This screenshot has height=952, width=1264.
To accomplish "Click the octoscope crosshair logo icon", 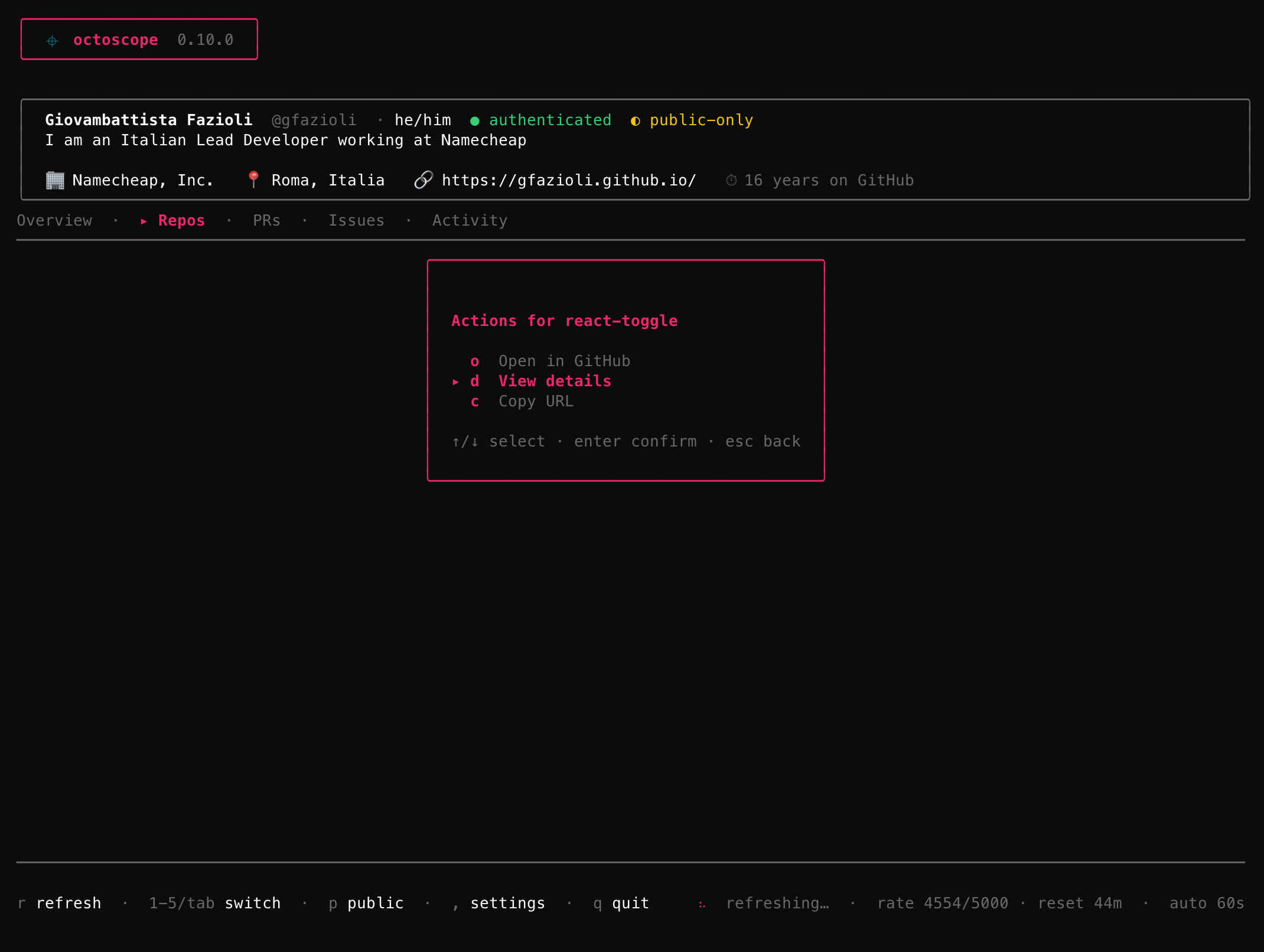I will [x=52, y=41].
